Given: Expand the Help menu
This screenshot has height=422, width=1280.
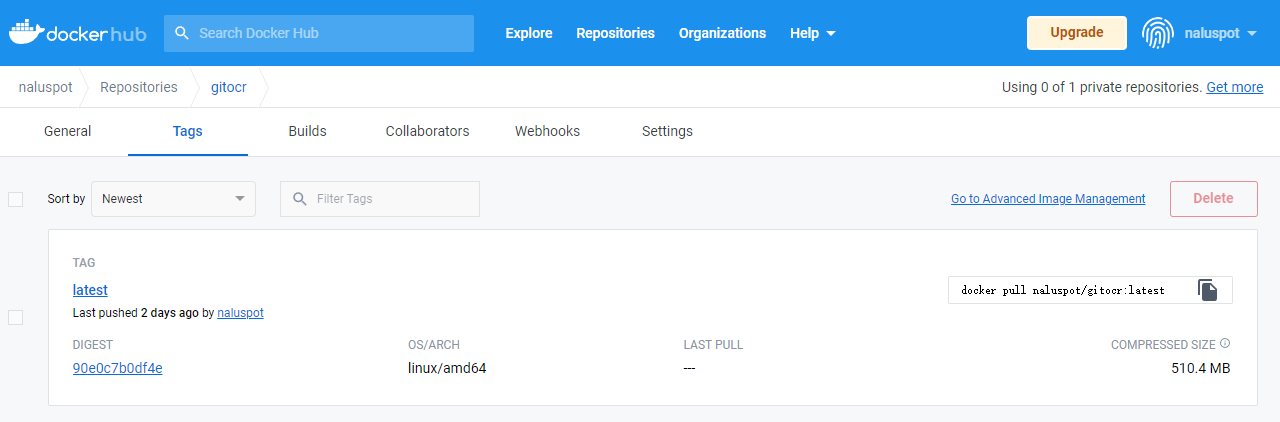Looking at the screenshot, I should (x=812, y=33).
